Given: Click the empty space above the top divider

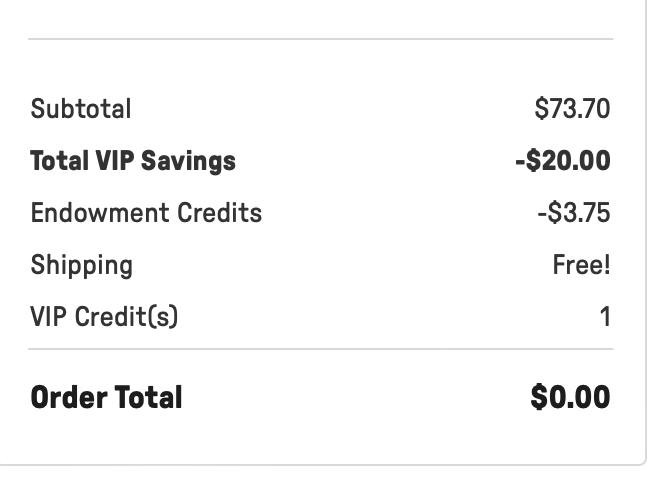Looking at the screenshot, I should point(320,18).
